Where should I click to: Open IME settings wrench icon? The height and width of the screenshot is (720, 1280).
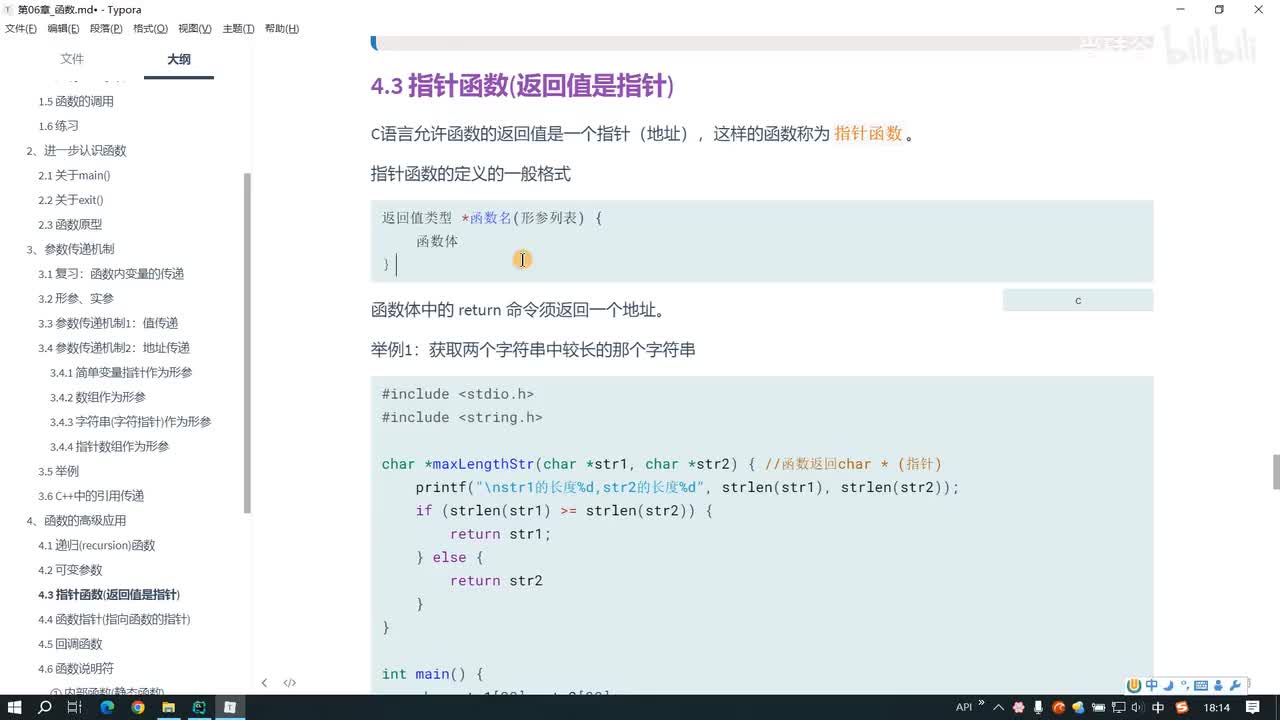coord(1234,685)
